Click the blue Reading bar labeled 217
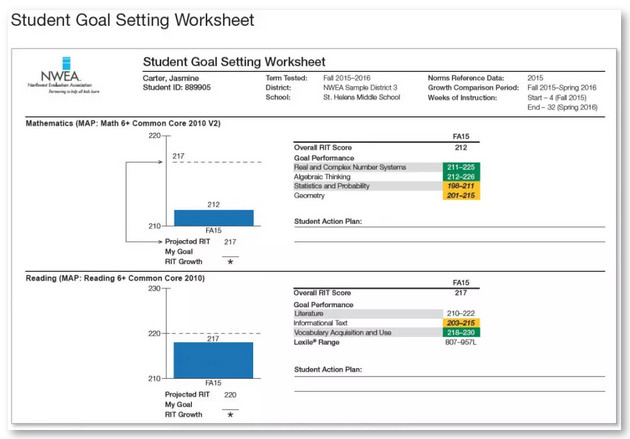 tap(213, 360)
